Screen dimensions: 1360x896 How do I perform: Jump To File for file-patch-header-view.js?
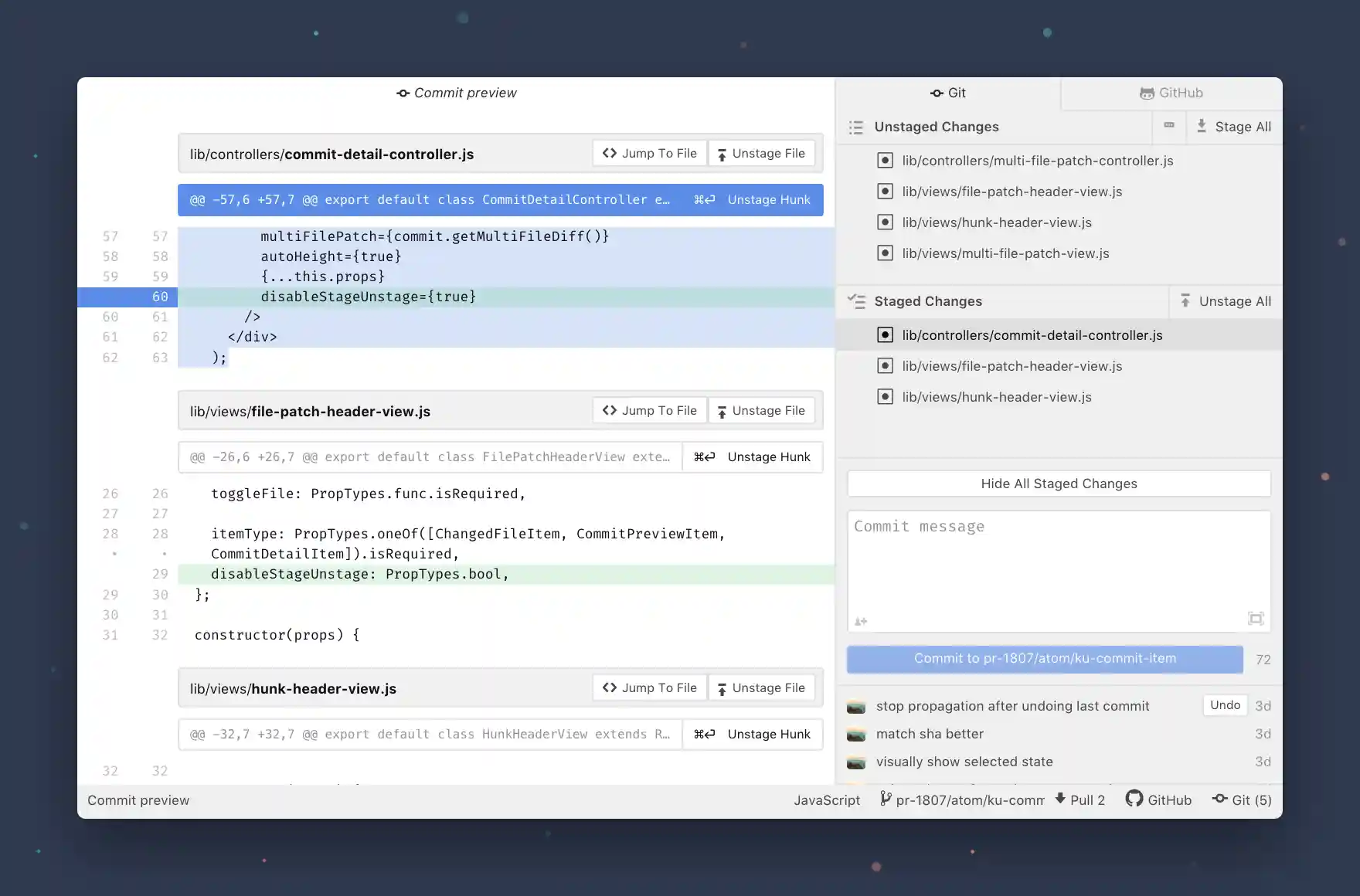tap(650, 410)
